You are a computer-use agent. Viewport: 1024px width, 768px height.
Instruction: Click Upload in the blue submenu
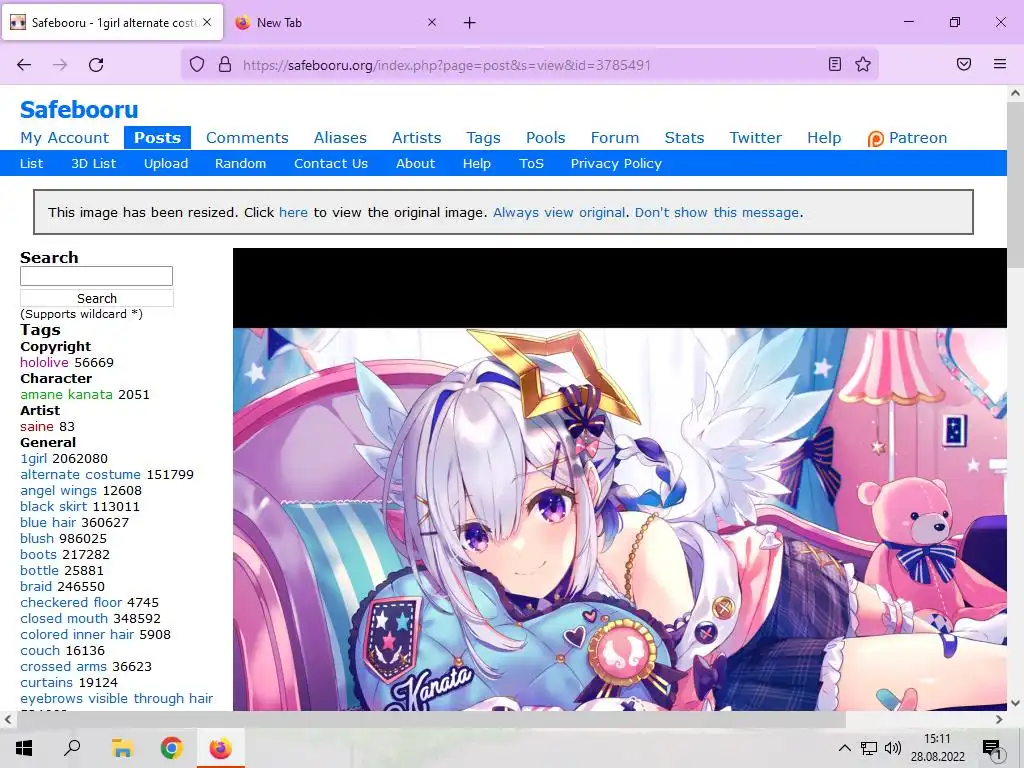(x=166, y=164)
